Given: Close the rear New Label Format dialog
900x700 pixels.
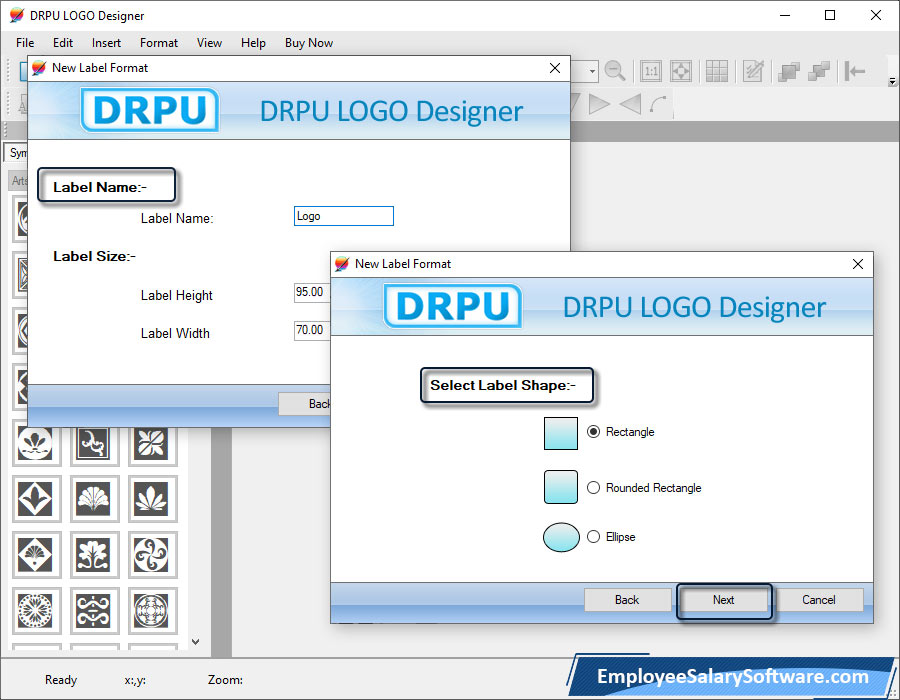Looking at the screenshot, I should (554, 68).
